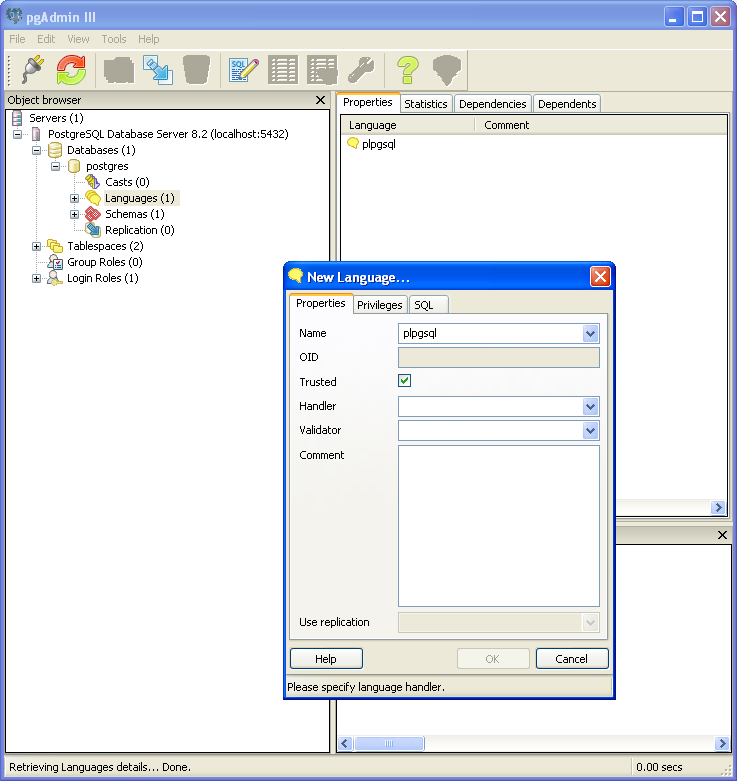The height and width of the screenshot is (781, 737).
Task: Select the postgres database node
Action: pyautogui.click(x=107, y=166)
